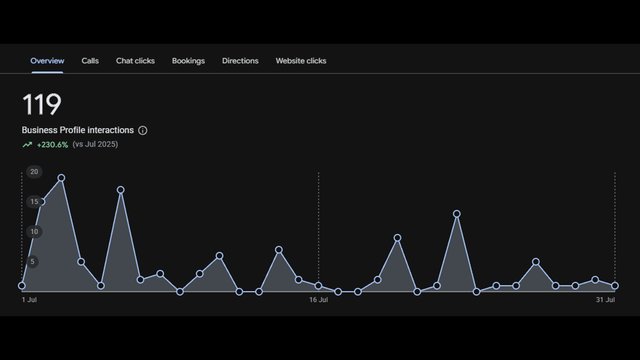640x360 pixels.
Task: Click the Business Profile interactions label
Action: coord(78,130)
